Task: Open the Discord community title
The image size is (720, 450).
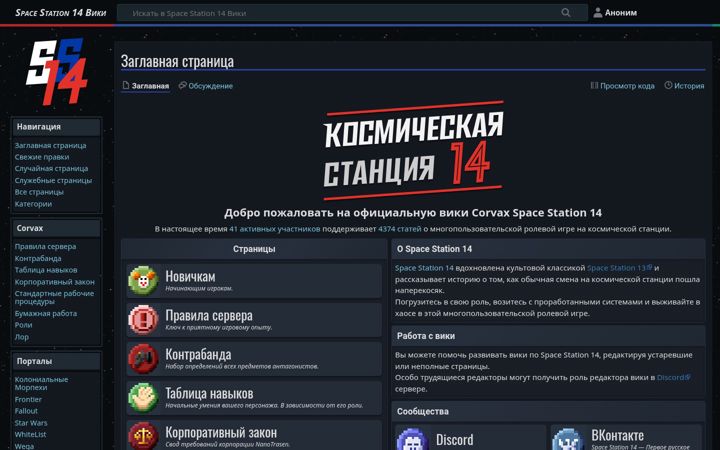Action: [455, 440]
